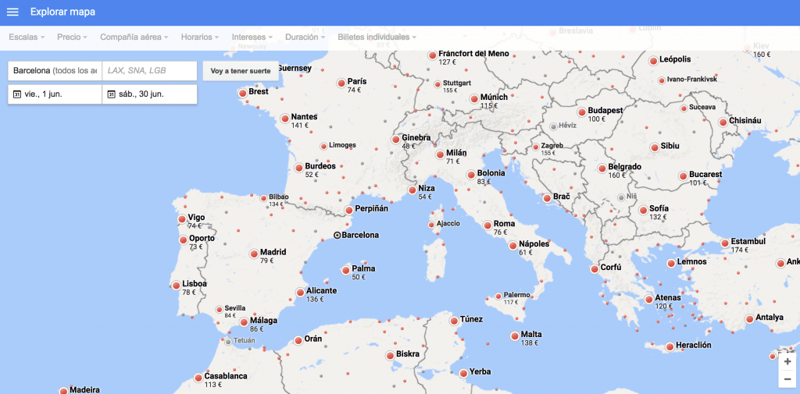Select the Yerba destination marker
800x394 pixels.
(x=463, y=374)
